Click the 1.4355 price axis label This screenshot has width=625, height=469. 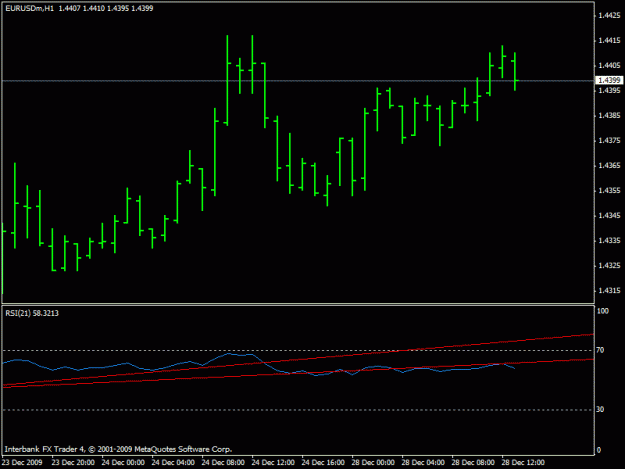(x=609, y=191)
